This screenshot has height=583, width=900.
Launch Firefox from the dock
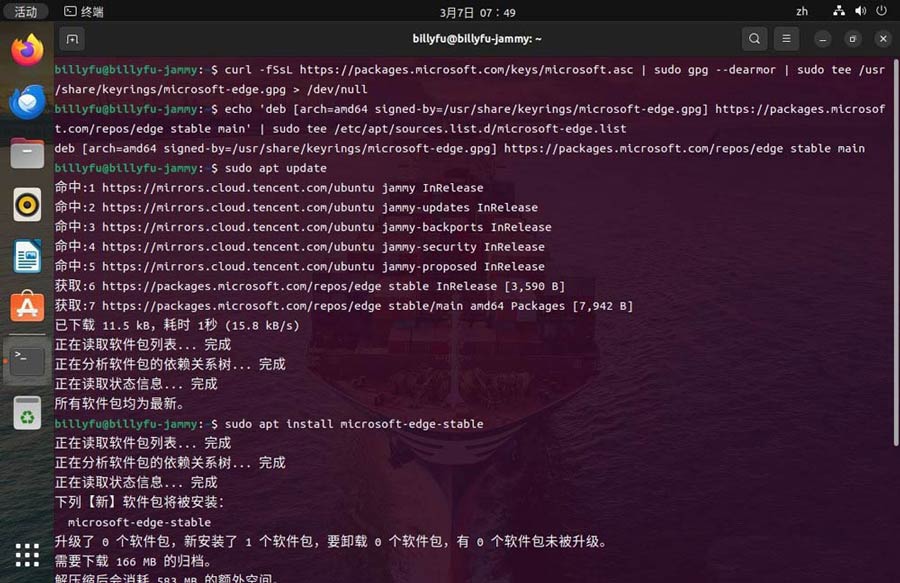click(27, 50)
